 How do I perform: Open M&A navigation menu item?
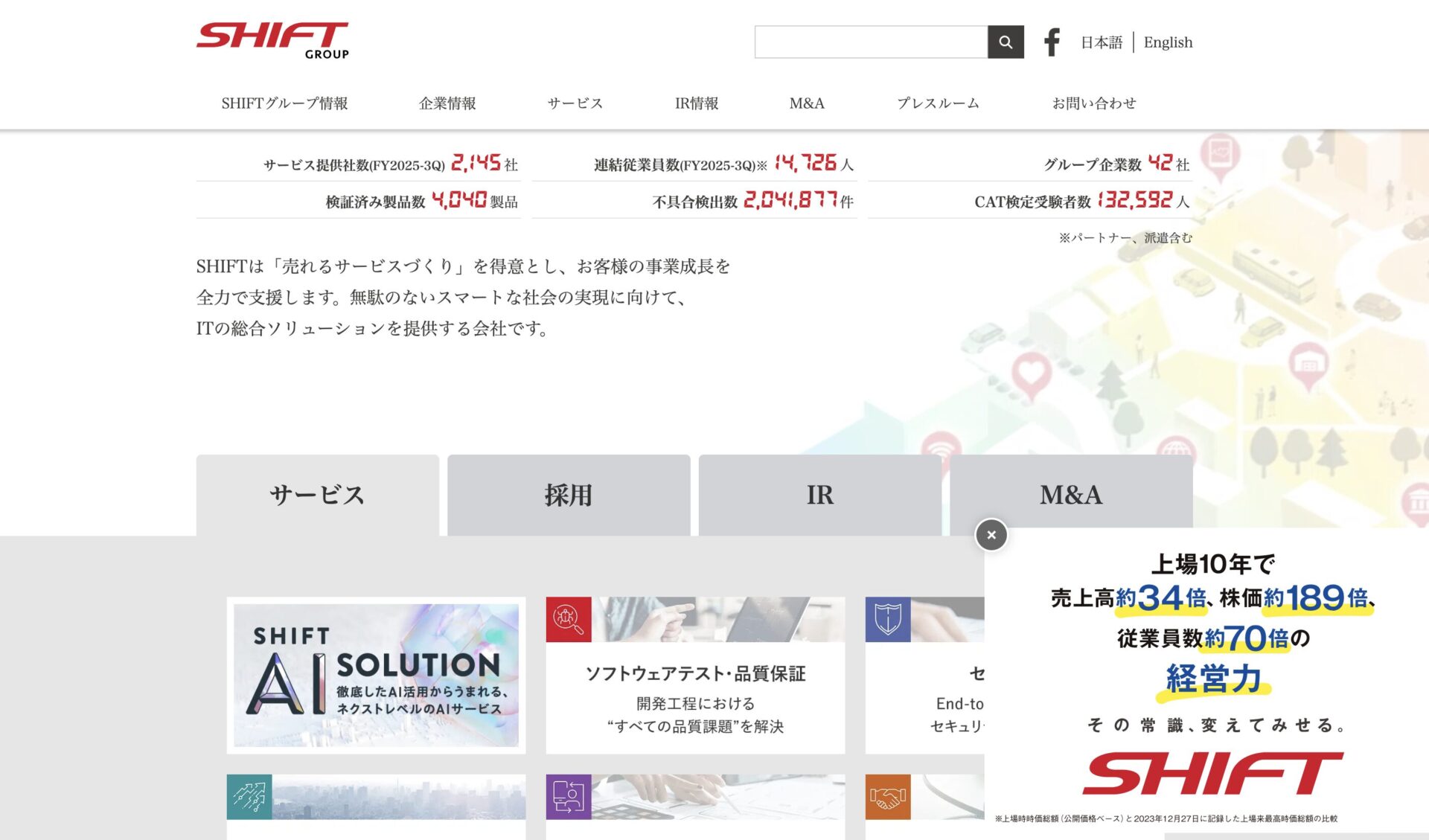[x=807, y=103]
